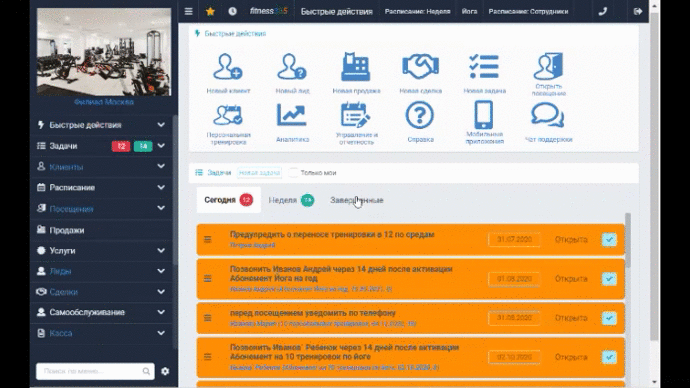Open Новая задача checklist icon

click(484, 67)
